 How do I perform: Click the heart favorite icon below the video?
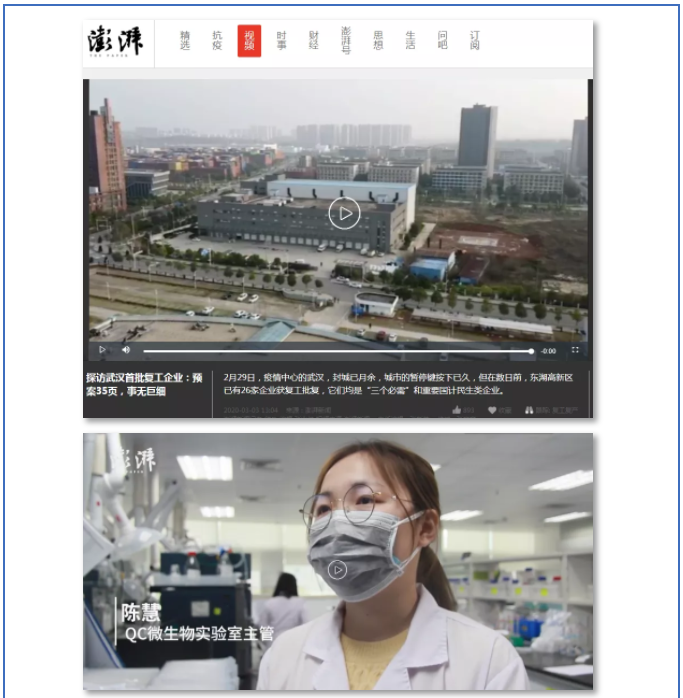(493, 410)
